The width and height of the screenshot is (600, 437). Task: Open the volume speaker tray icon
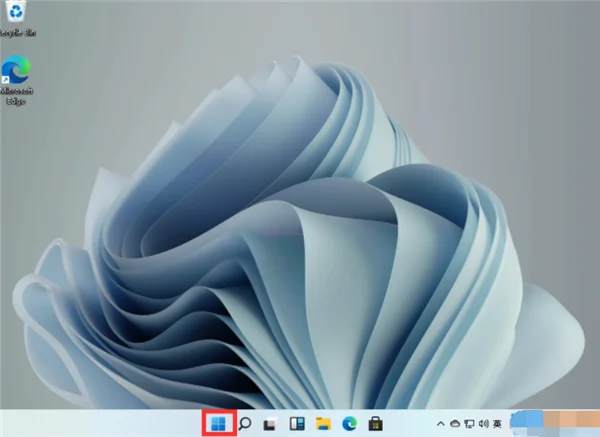click(x=484, y=423)
